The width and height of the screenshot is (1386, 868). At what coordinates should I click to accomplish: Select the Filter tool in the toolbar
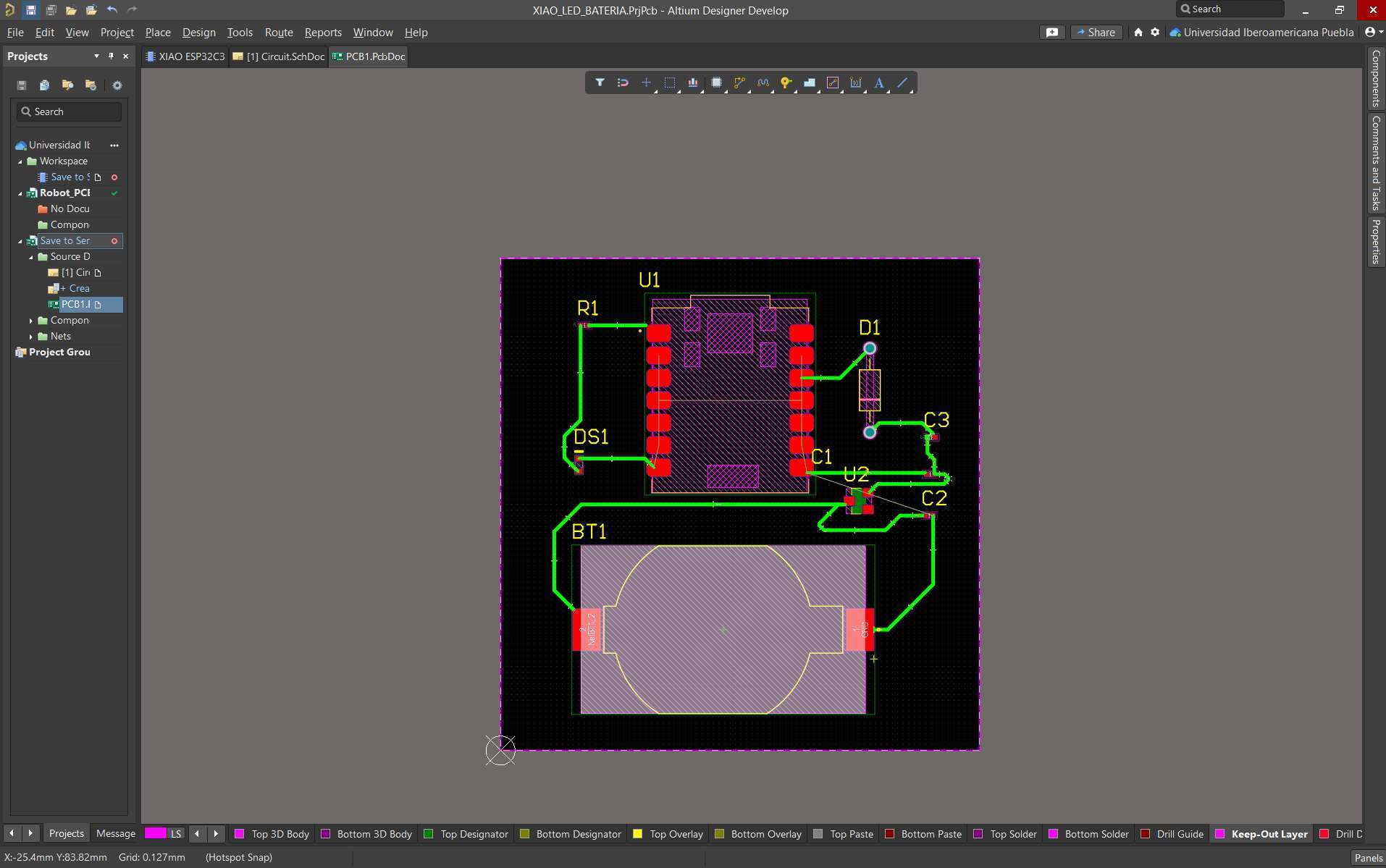coord(600,83)
